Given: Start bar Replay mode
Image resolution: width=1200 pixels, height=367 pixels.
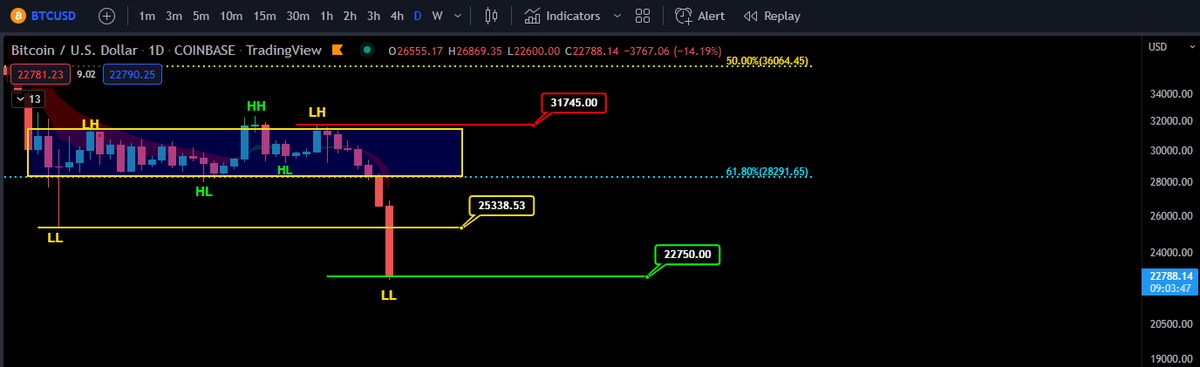Looking at the screenshot, I should tap(772, 16).
